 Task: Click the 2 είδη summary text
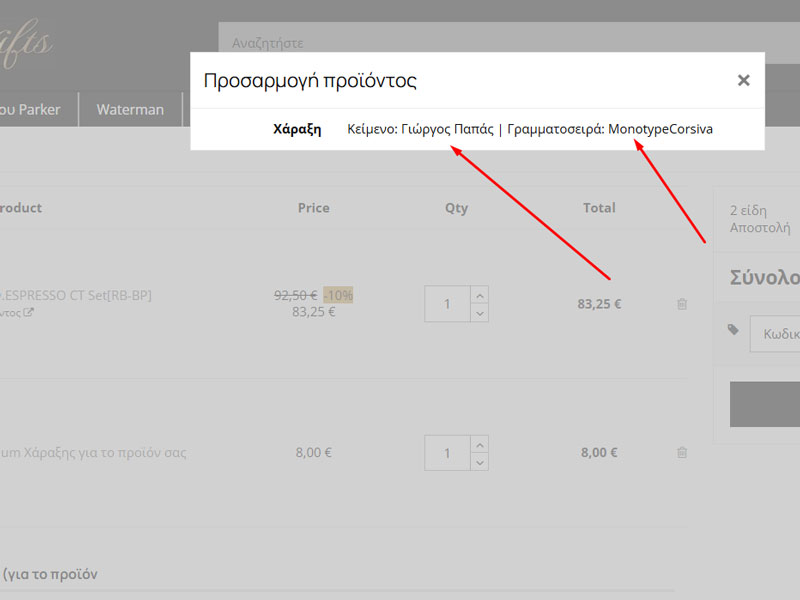748,211
